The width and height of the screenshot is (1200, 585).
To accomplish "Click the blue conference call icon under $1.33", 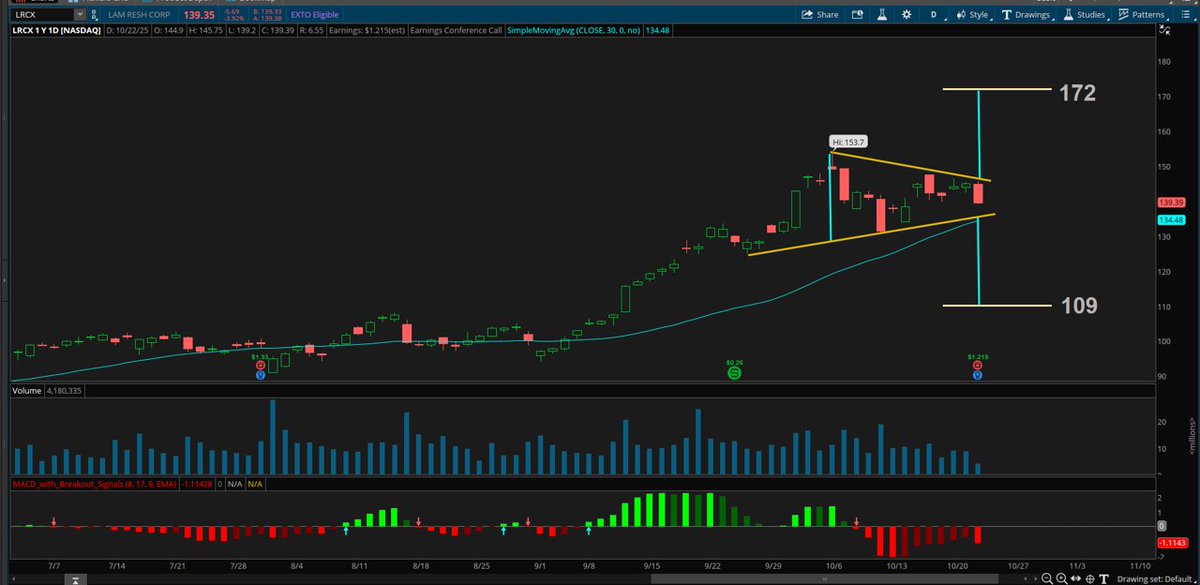I will coord(260,376).
